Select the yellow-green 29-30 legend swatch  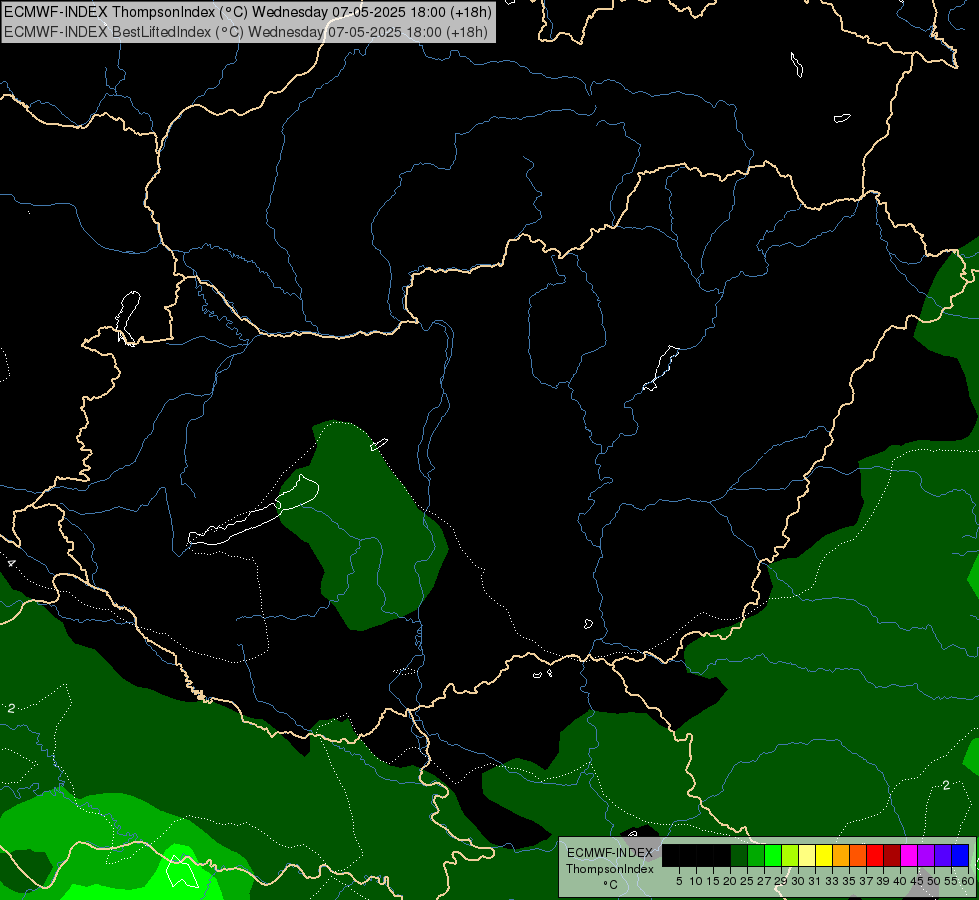790,855
